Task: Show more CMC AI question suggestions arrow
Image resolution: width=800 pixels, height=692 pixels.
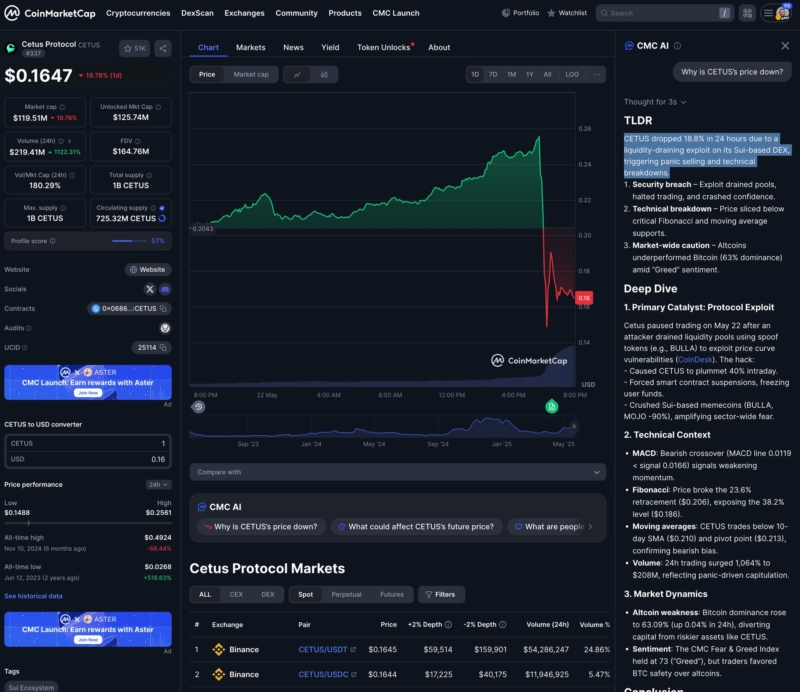Action: tap(590, 527)
